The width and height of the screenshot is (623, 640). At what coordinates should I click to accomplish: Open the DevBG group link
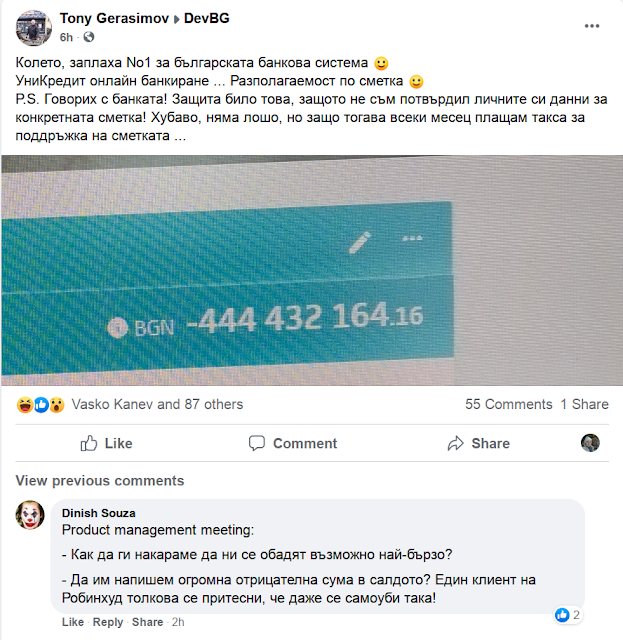click(207, 18)
